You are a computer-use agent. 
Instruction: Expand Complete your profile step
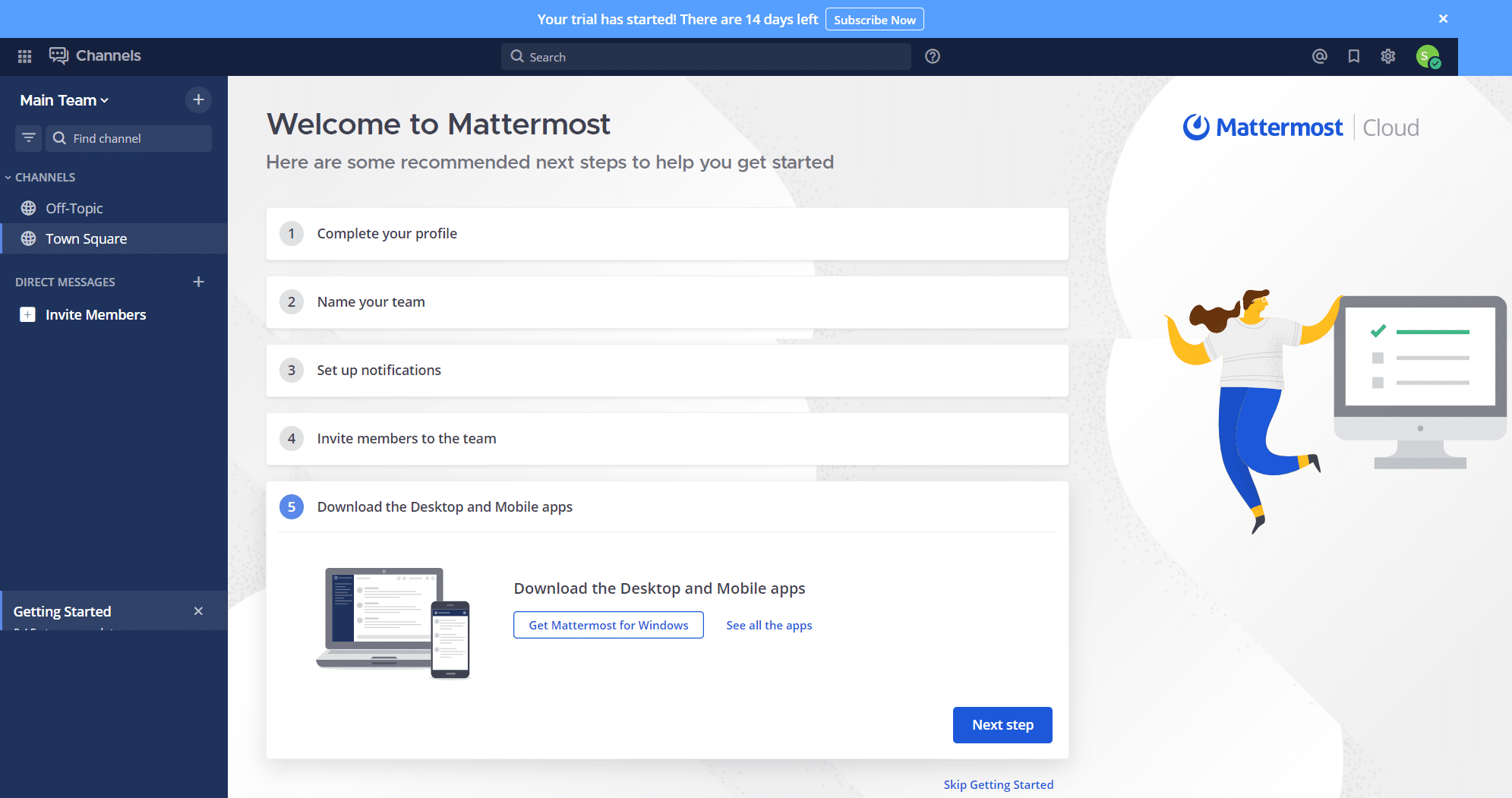pyautogui.click(x=667, y=234)
